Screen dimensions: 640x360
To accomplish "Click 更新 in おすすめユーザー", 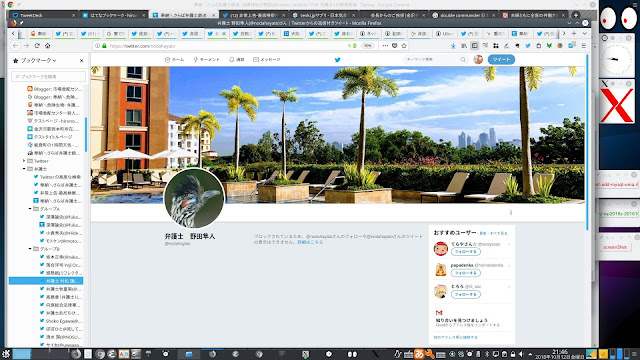I will tap(483, 233).
